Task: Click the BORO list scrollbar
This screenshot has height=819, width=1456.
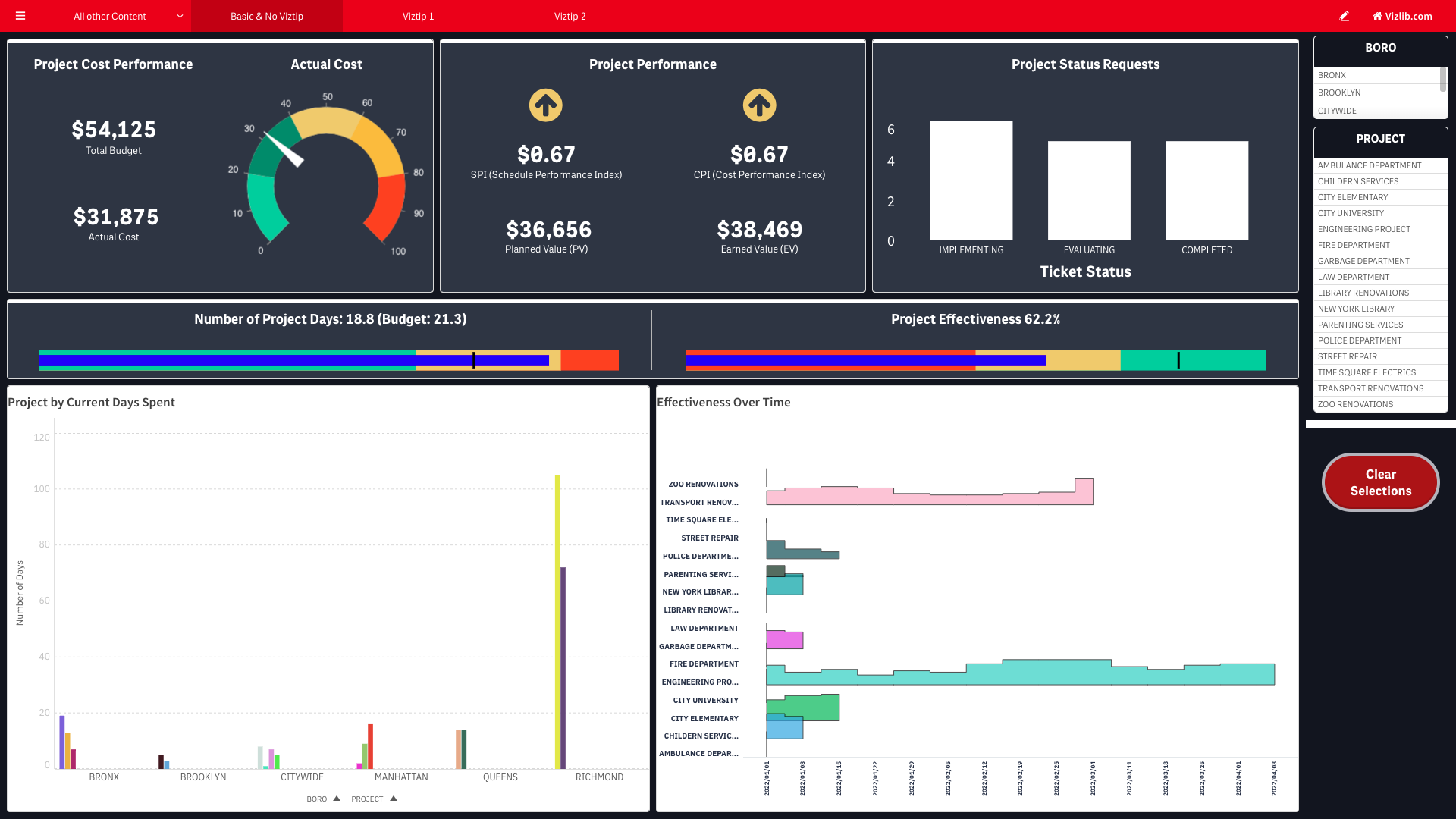Action: [x=1443, y=80]
